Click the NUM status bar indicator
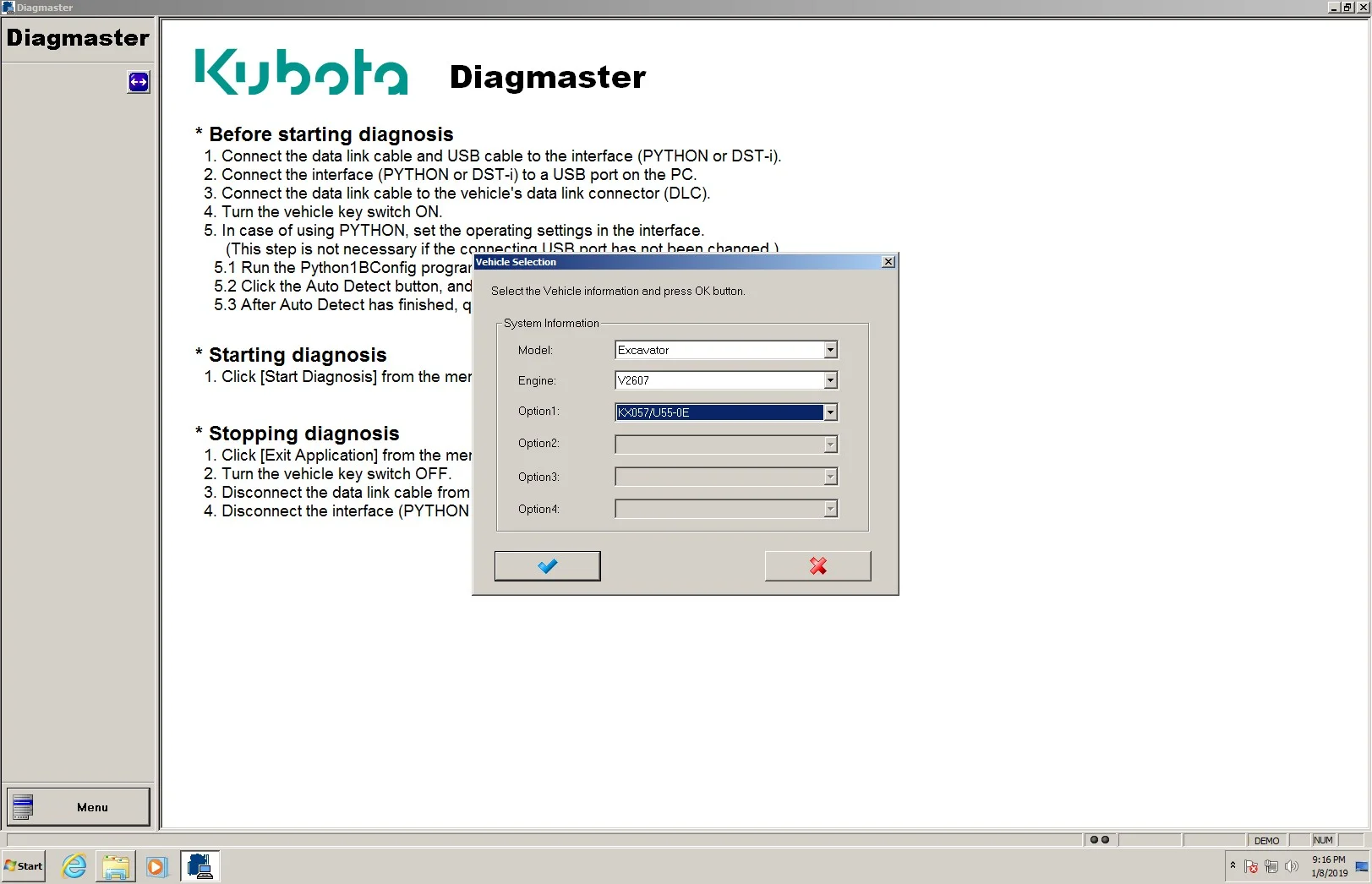 [x=1323, y=840]
